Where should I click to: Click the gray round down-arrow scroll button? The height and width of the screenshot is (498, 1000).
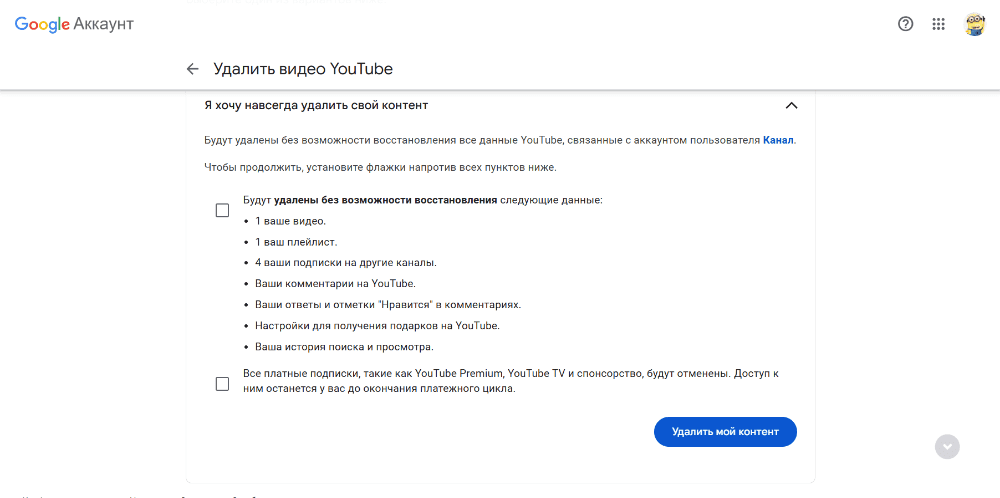[x=947, y=446]
